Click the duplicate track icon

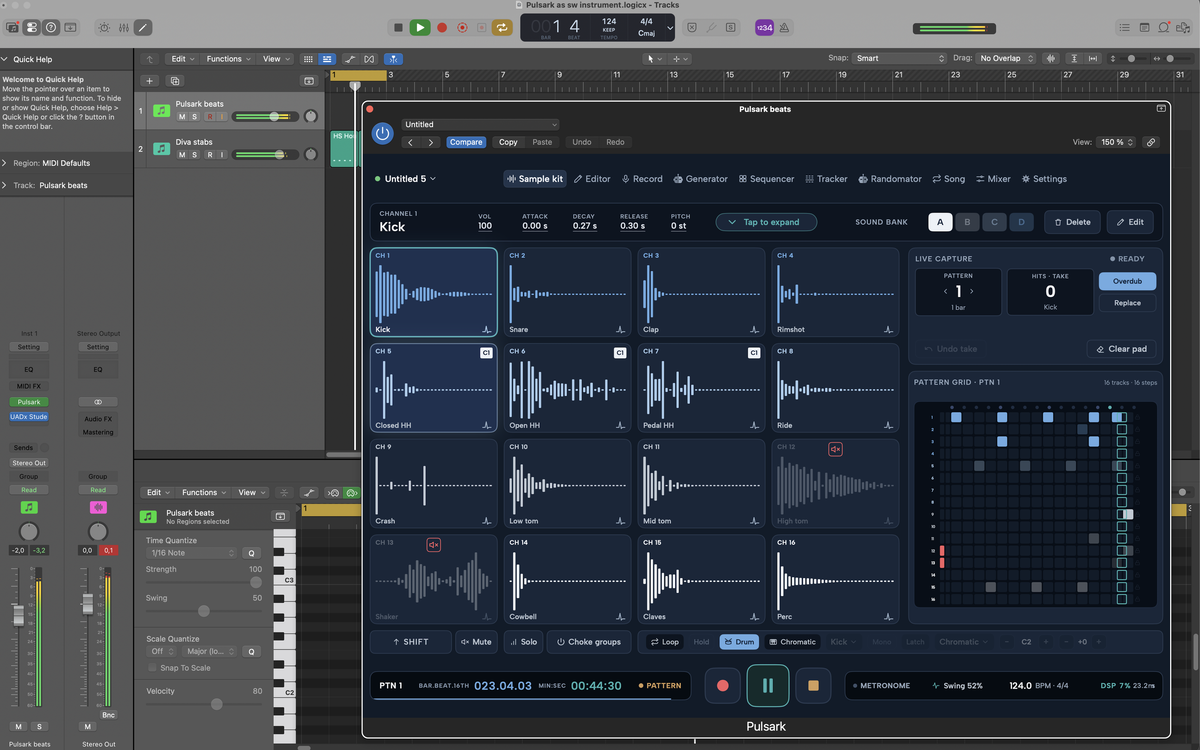tap(175, 81)
